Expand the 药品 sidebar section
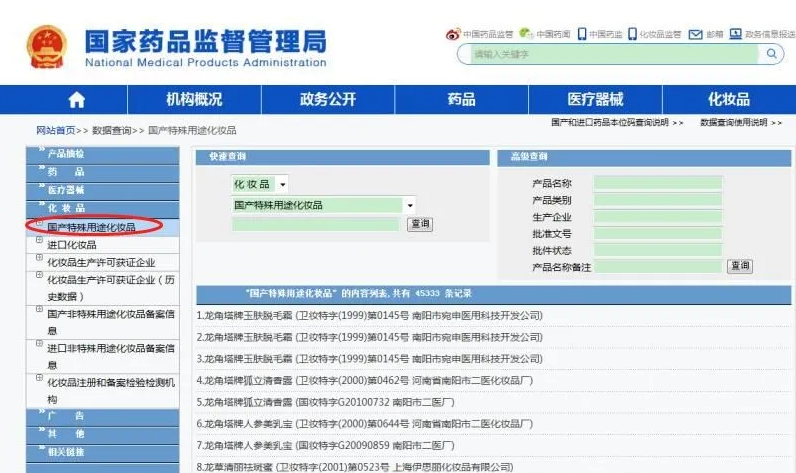Image resolution: width=796 pixels, height=473 pixels. (103, 172)
